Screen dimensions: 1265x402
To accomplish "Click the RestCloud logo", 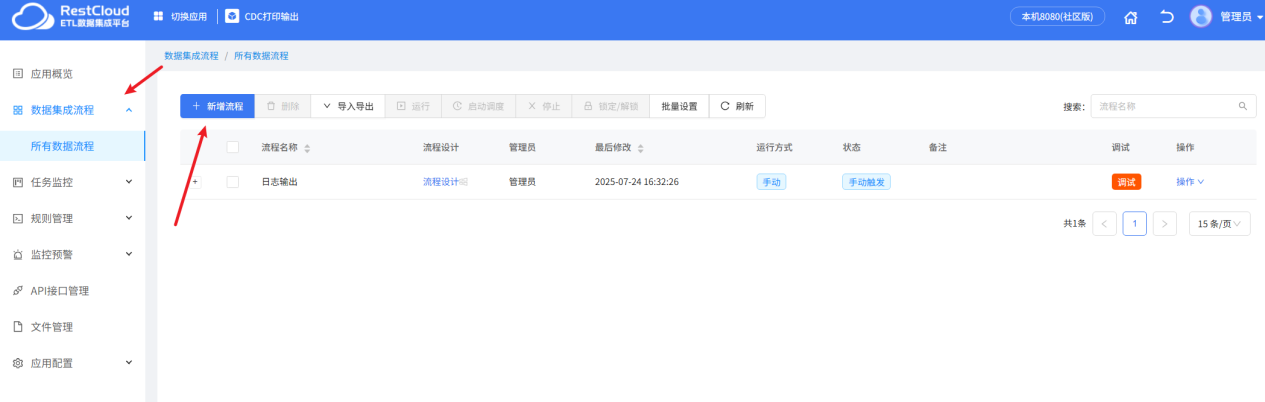I will point(72,16).
